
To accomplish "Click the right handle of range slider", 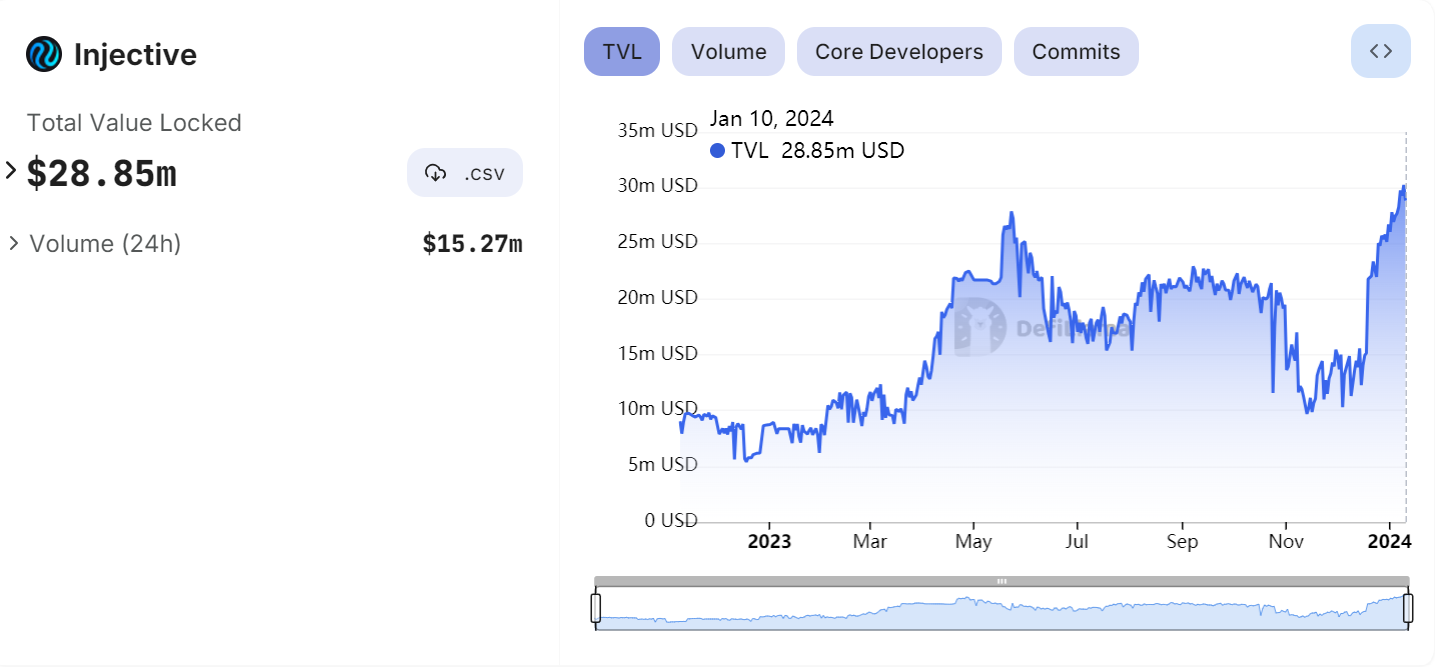I will pyautogui.click(x=1408, y=608).
